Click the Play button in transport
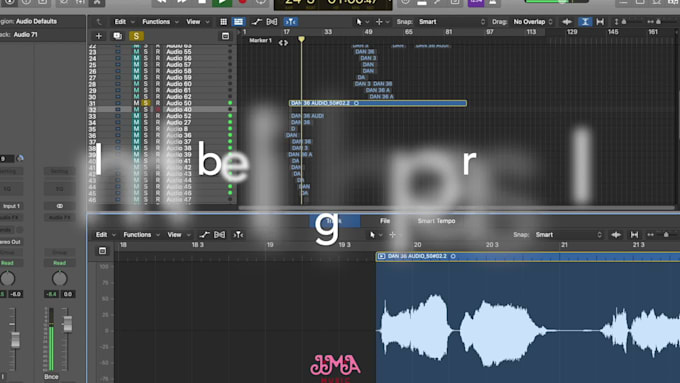680x383 pixels. 222,2
